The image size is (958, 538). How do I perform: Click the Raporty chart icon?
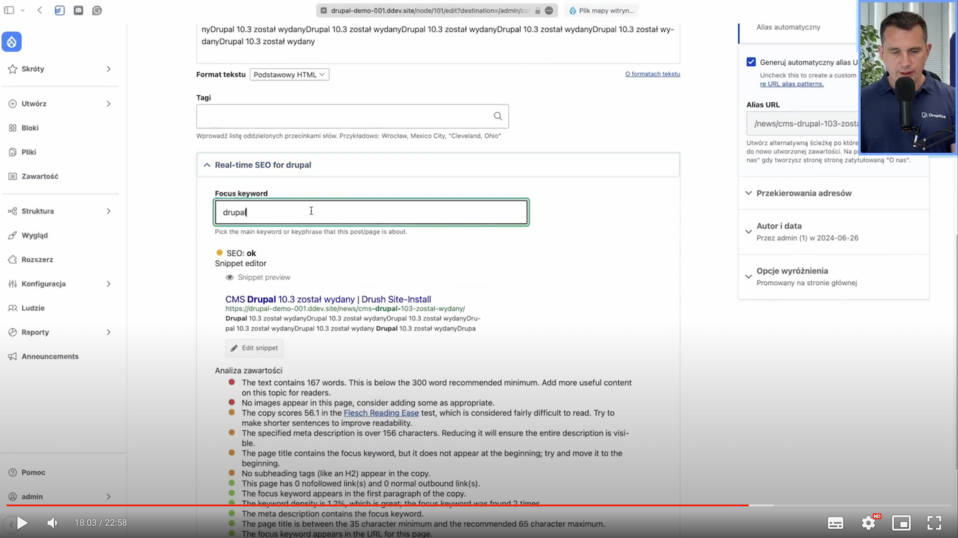pos(12,332)
